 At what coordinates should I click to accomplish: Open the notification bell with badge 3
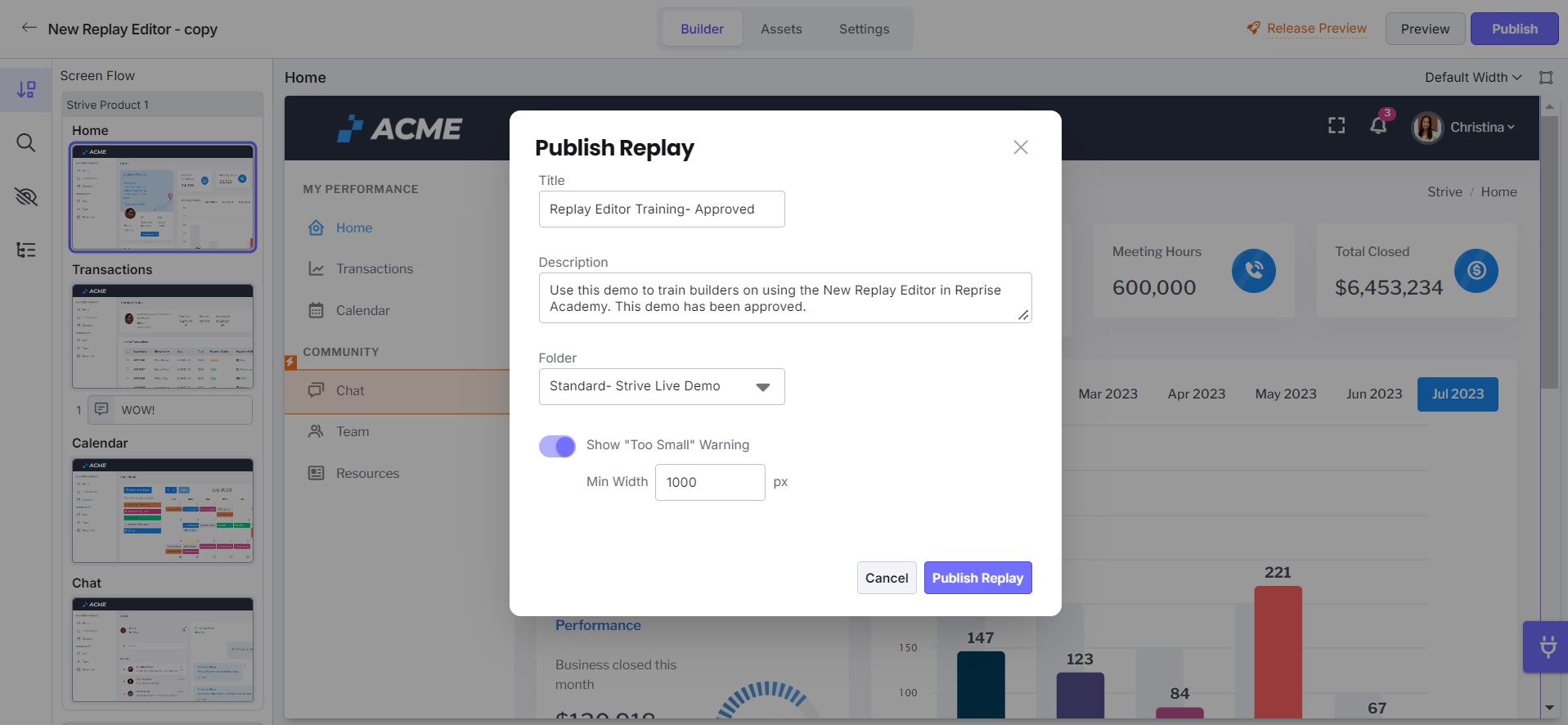click(1378, 125)
